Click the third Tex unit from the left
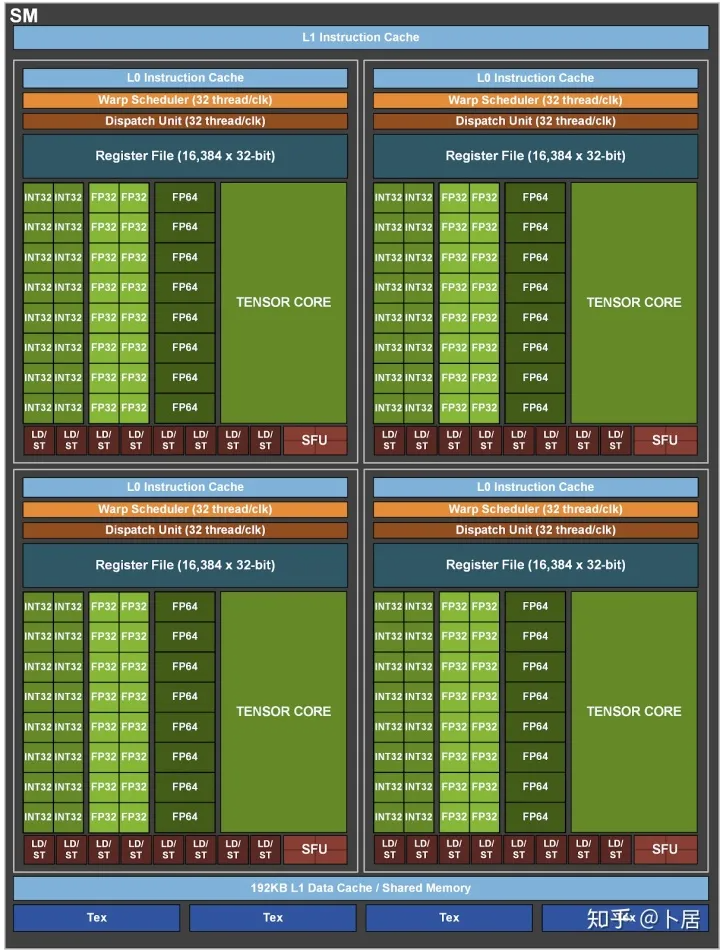 [449, 918]
